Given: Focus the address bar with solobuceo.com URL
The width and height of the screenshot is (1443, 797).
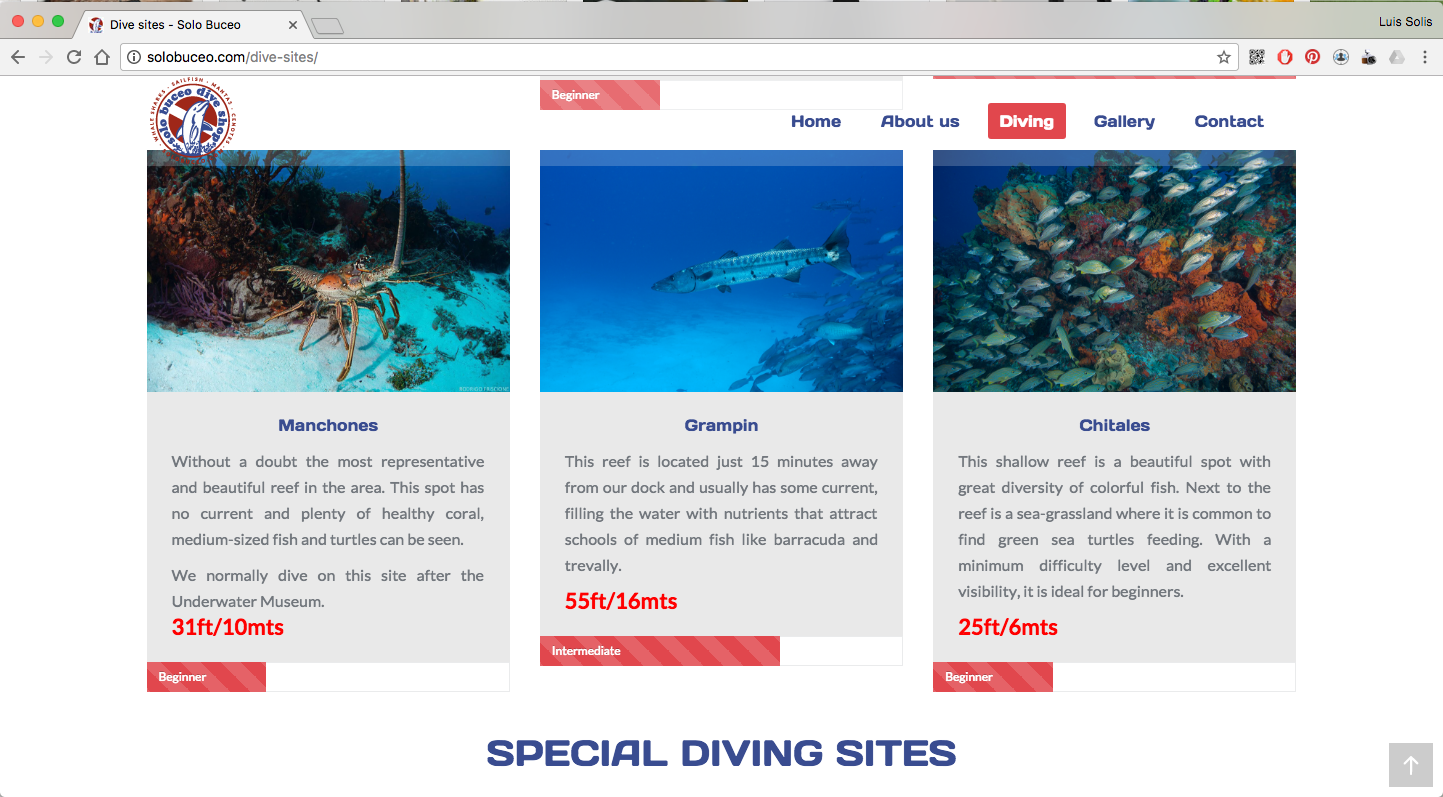Looking at the screenshot, I should click(670, 57).
